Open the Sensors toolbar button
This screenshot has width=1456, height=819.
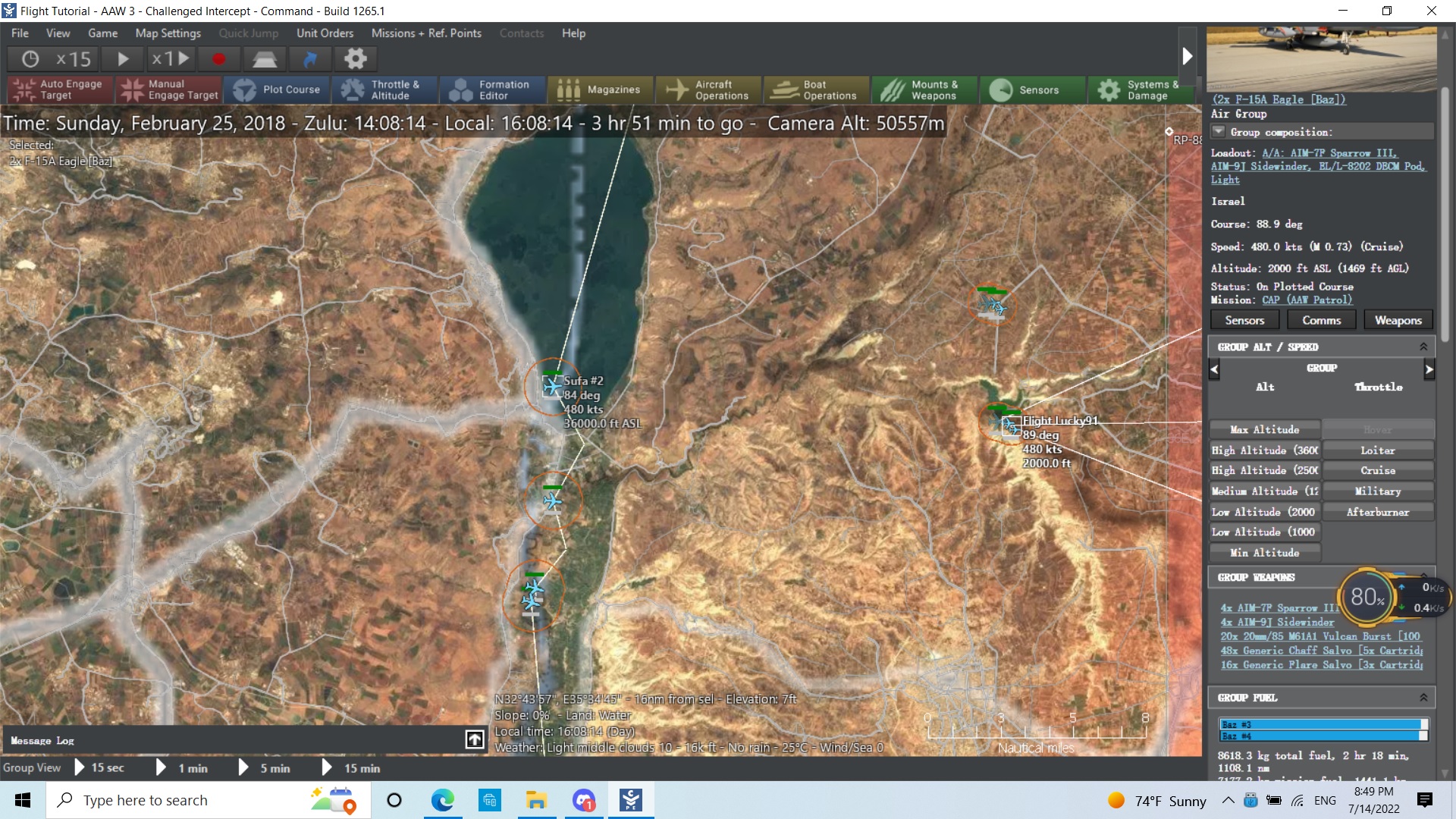1032,89
